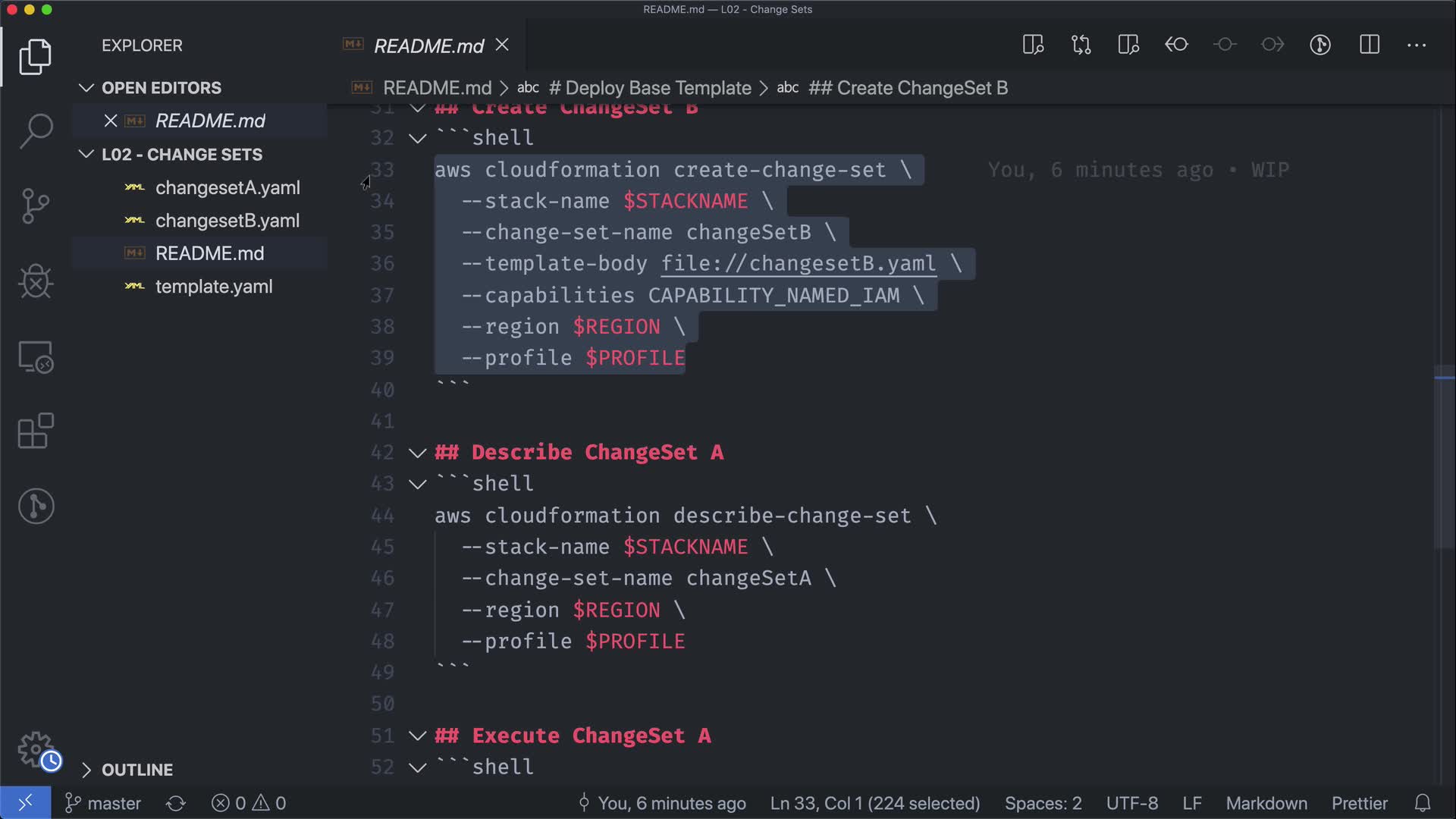Open the Remote Explorer view
Image resolution: width=1456 pixels, height=819 pixels.
36,356
